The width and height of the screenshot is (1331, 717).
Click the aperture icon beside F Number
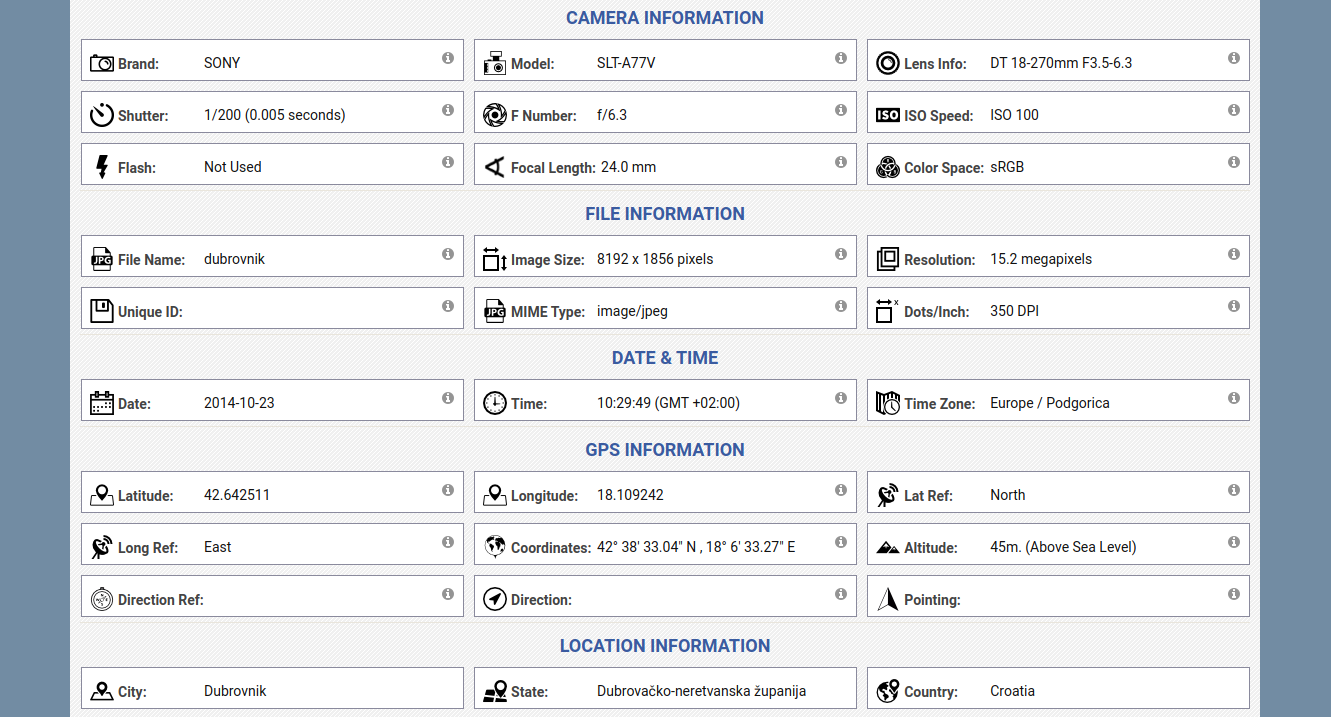(x=495, y=115)
